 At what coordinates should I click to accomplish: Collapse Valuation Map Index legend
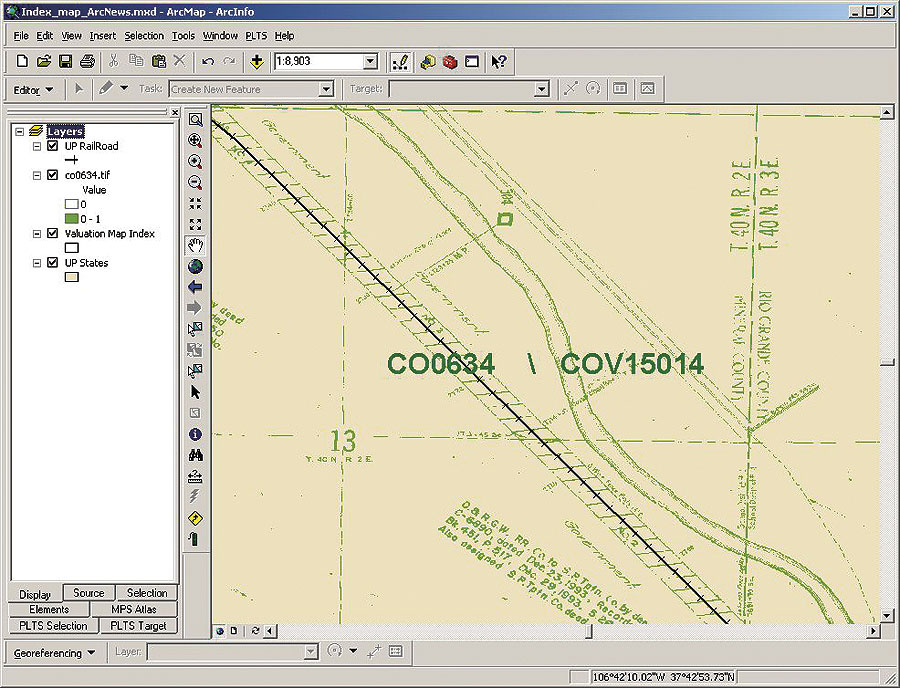pos(37,234)
